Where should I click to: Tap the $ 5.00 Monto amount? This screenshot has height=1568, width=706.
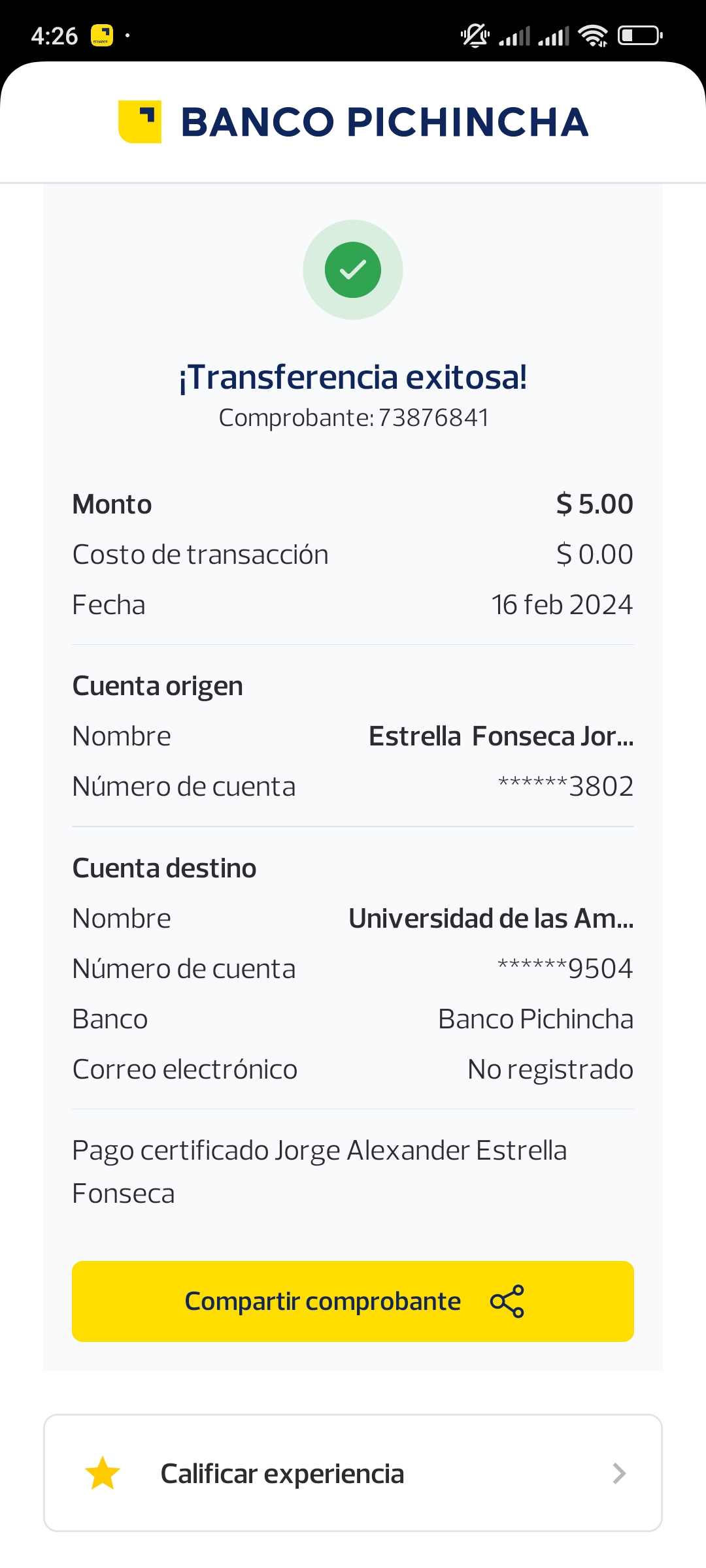click(x=594, y=504)
